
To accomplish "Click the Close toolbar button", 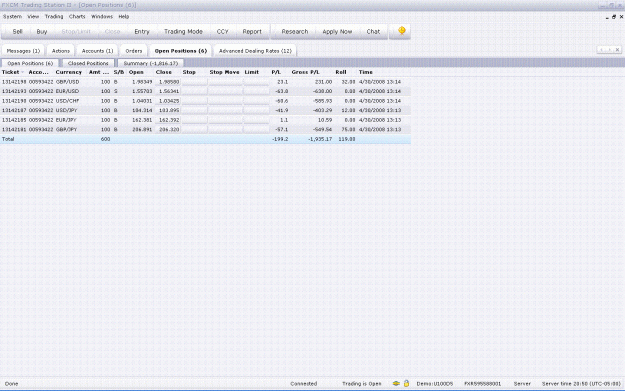I will point(112,31).
